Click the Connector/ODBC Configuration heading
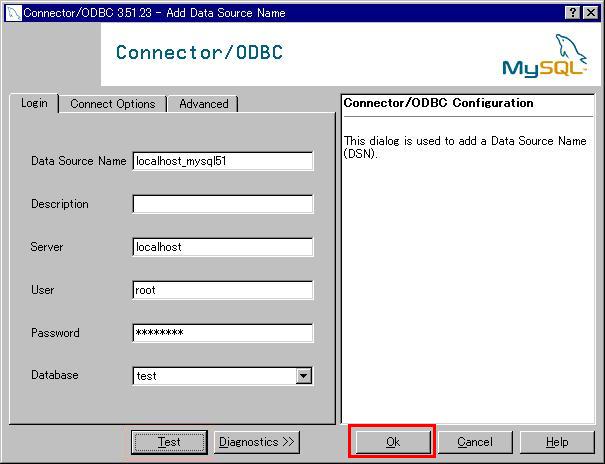 click(x=438, y=103)
